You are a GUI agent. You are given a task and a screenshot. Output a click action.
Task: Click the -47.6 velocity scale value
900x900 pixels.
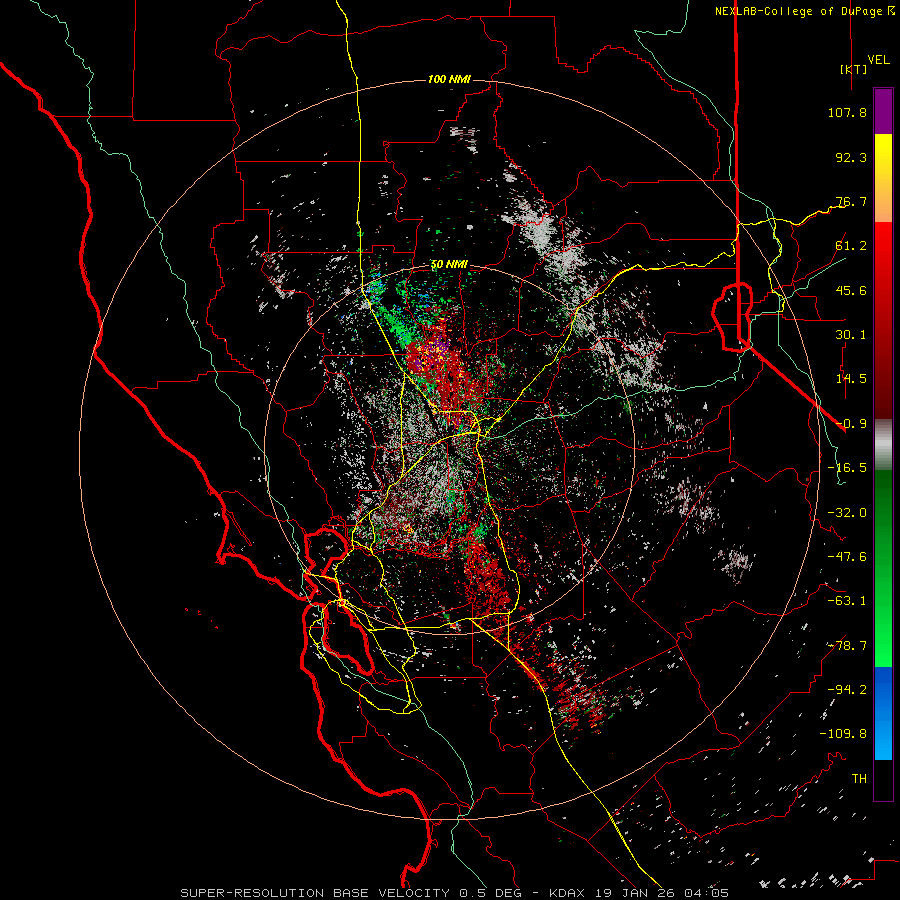click(x=847, y=557)
